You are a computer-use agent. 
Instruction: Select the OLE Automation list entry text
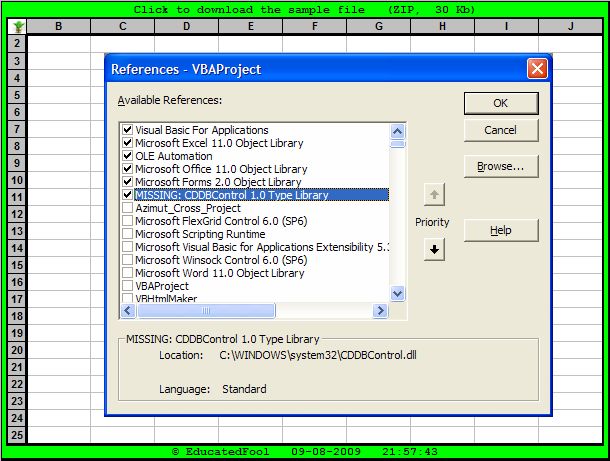tap(174, 156)
